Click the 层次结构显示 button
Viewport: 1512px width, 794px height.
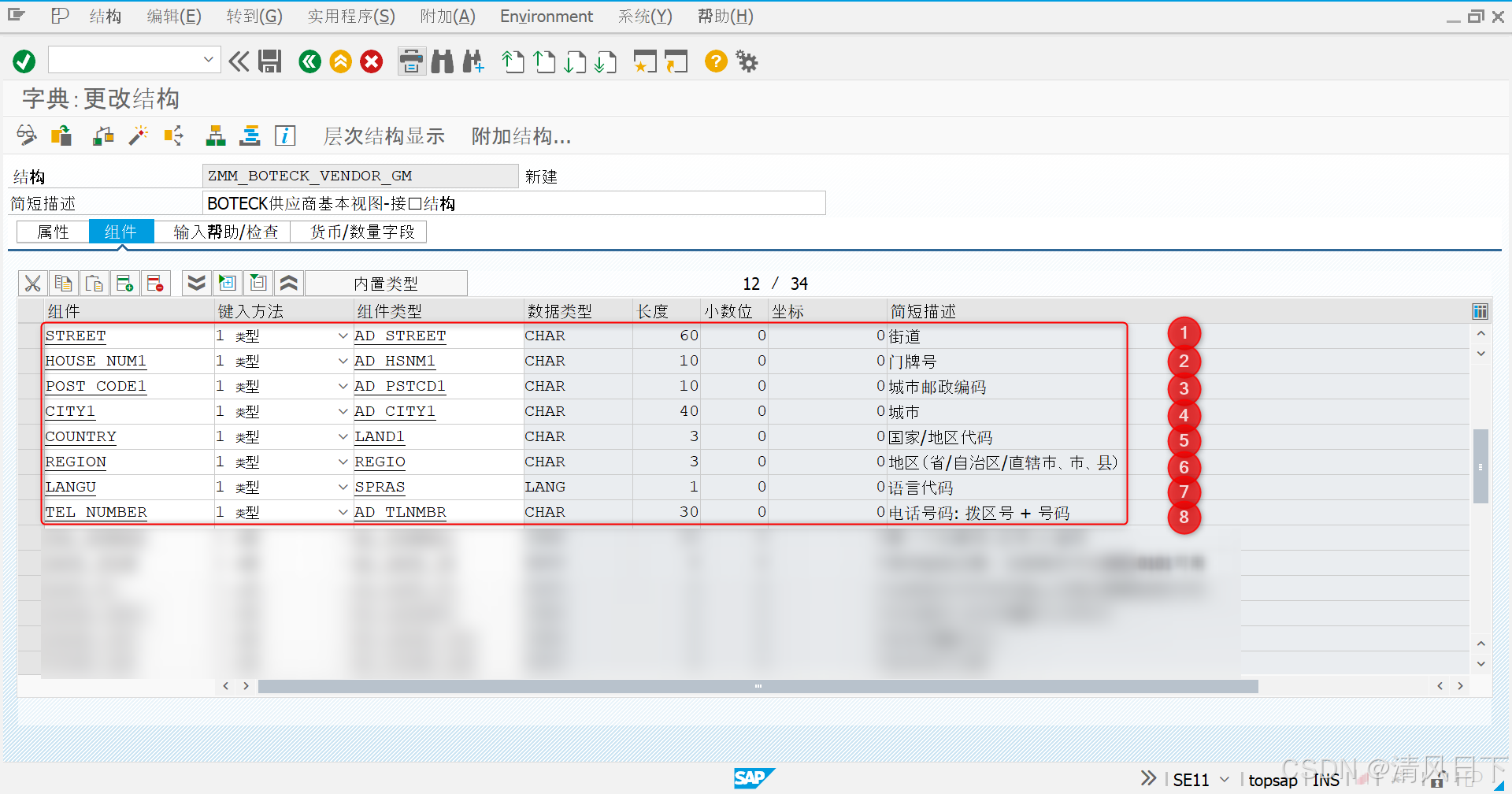tap(384, 135)
